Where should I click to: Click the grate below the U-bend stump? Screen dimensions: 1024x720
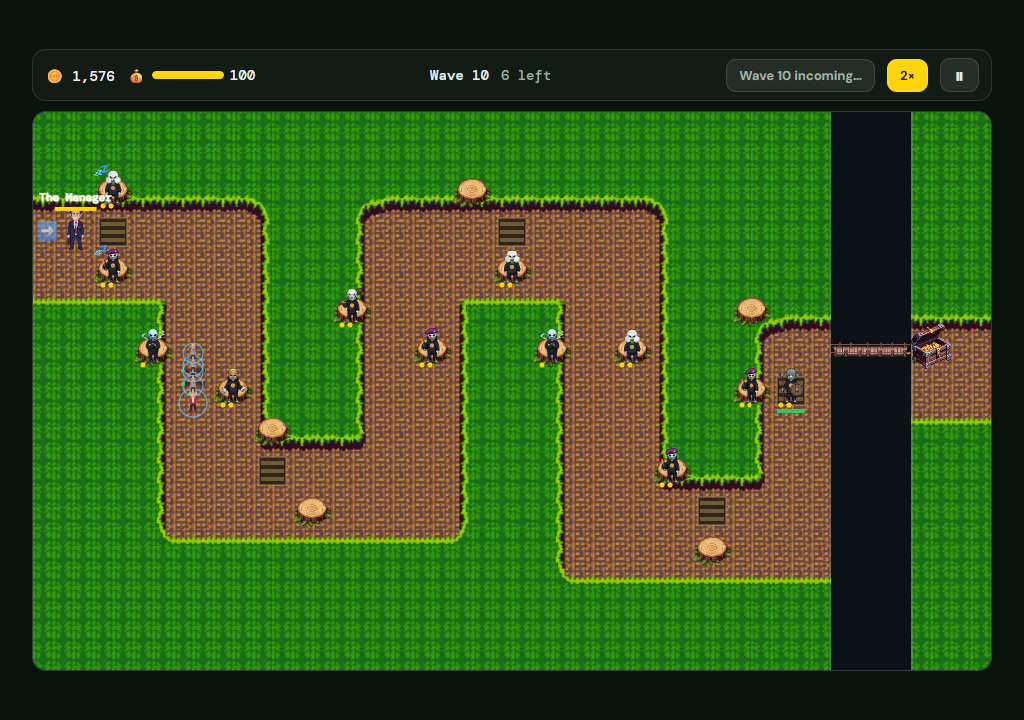coord(272,470)
